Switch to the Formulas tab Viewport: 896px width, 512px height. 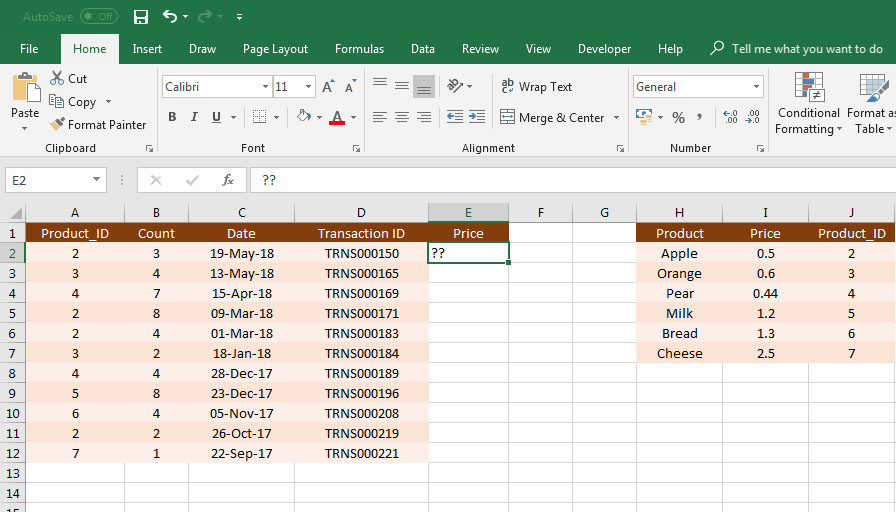(x=359, y=49)
